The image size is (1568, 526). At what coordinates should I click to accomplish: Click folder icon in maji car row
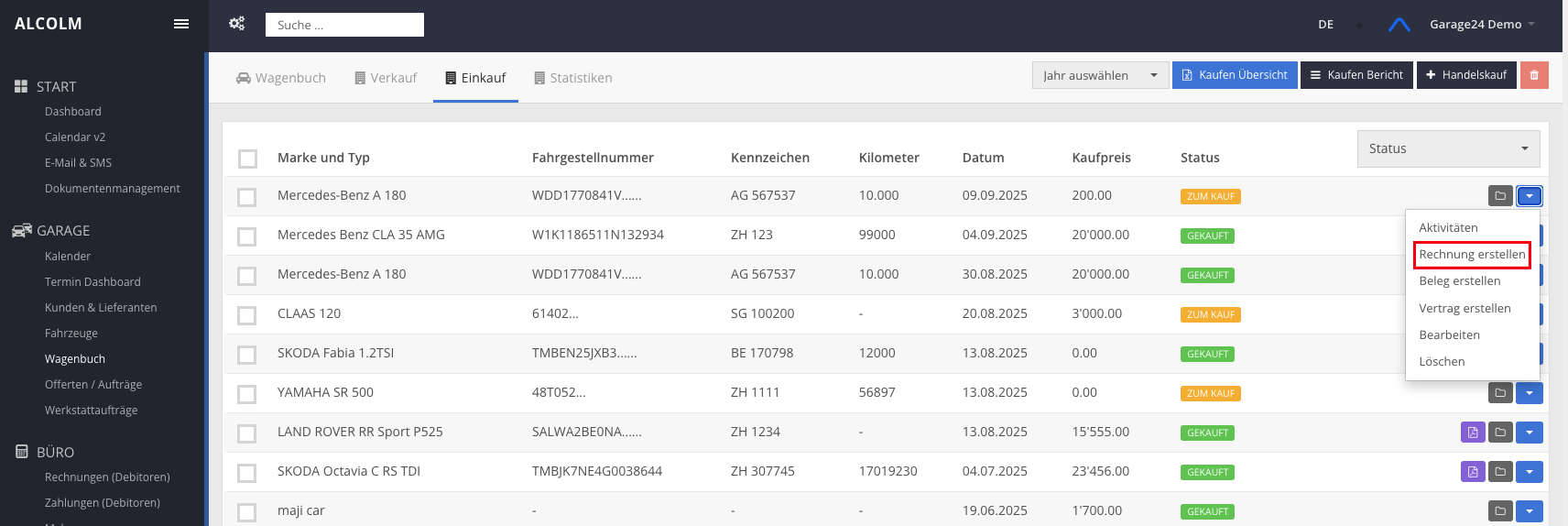(1500, 511)
